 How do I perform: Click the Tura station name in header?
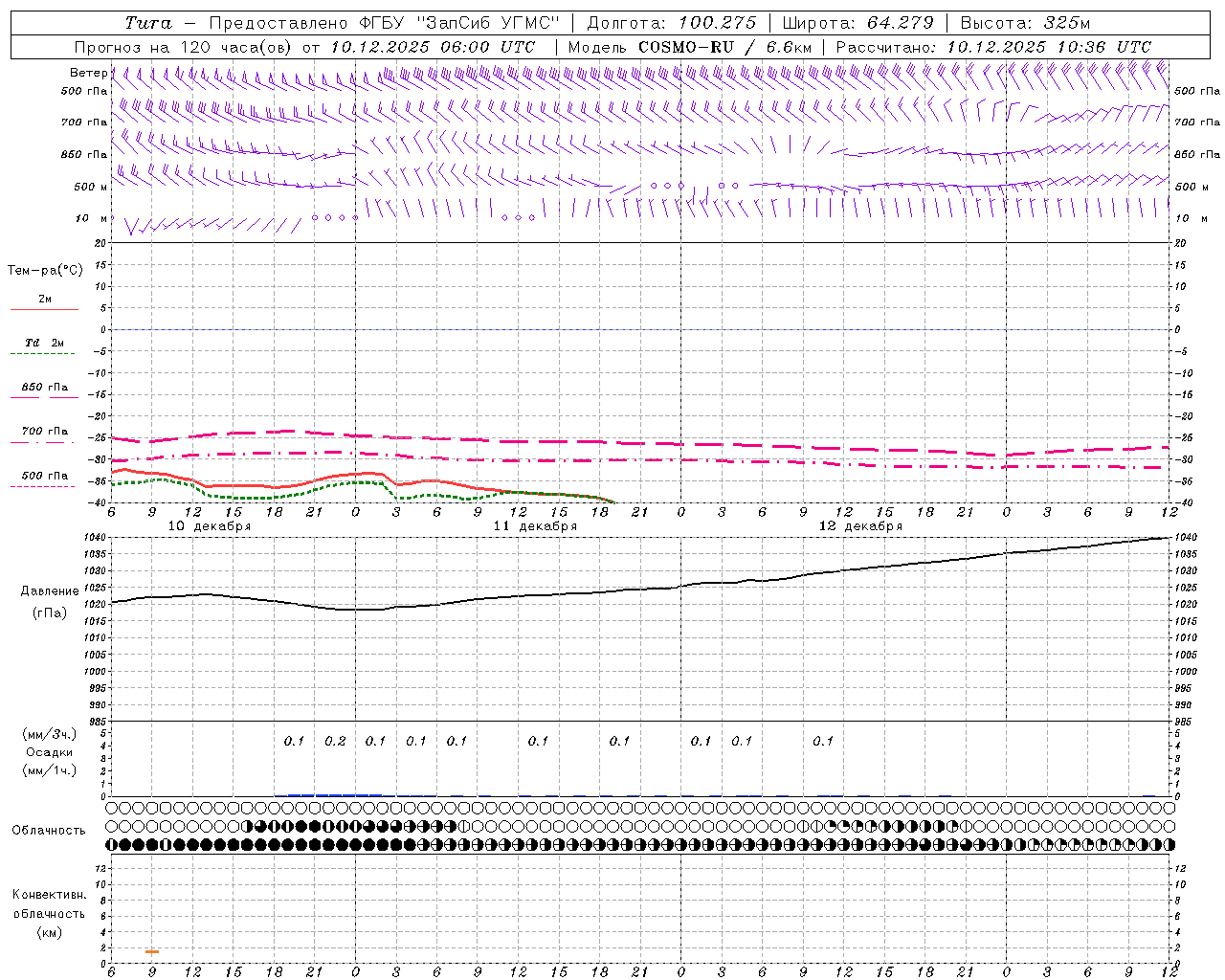[148, 23]
